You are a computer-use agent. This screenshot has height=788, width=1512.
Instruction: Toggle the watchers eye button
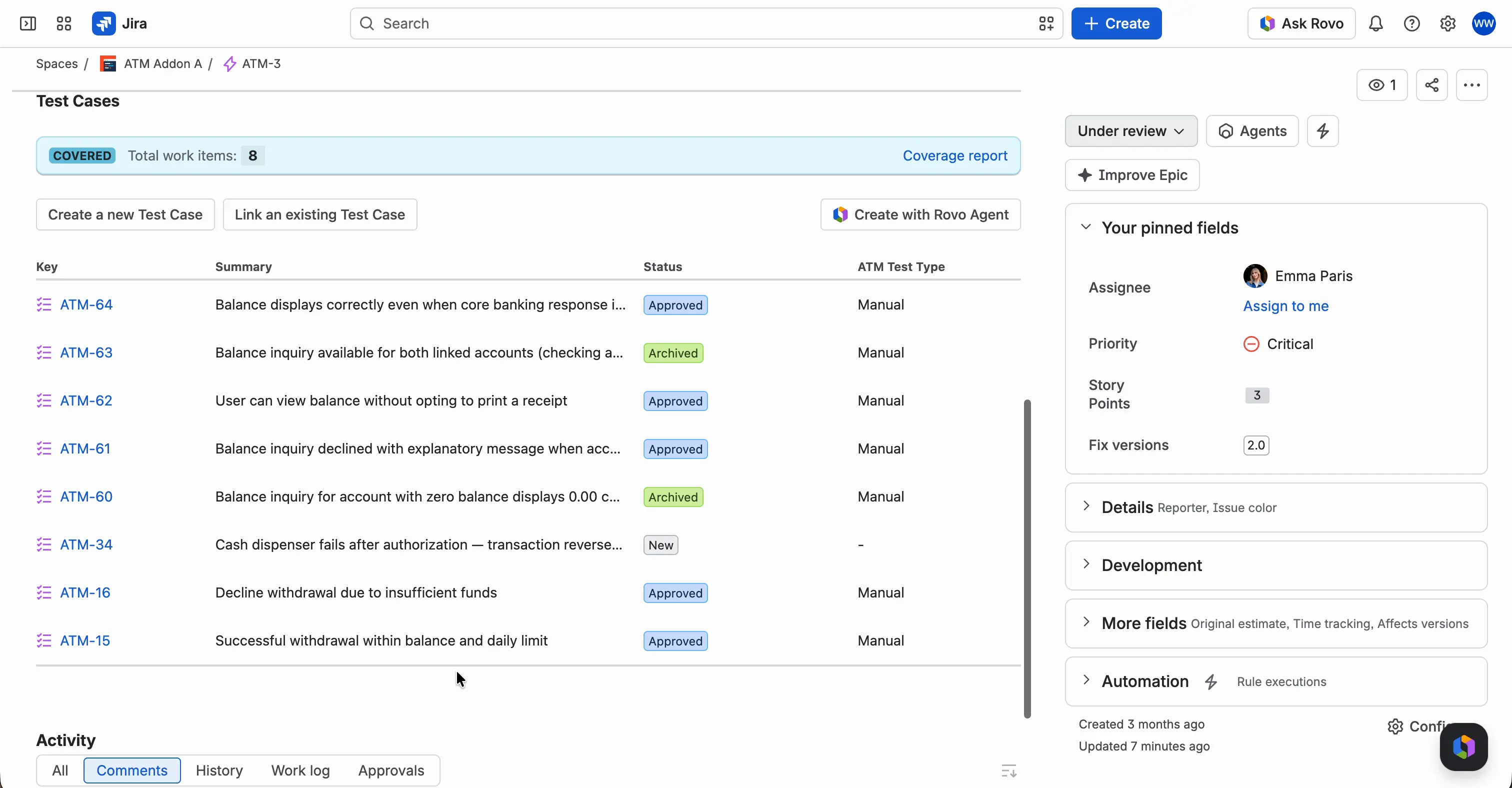pyautogui.click(x=1381, y=85)
